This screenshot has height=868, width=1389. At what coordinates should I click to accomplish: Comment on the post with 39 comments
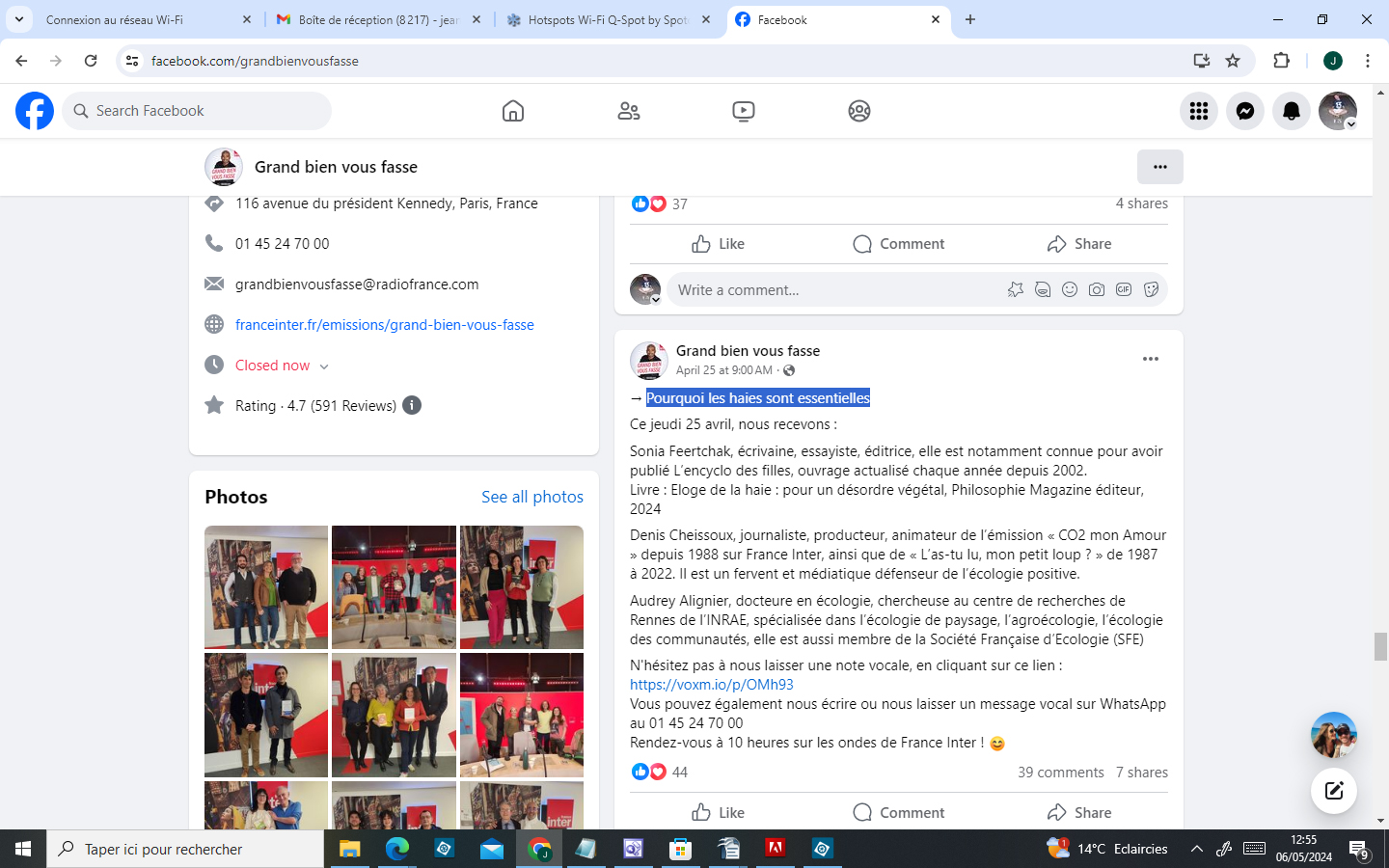coord(899,812)
